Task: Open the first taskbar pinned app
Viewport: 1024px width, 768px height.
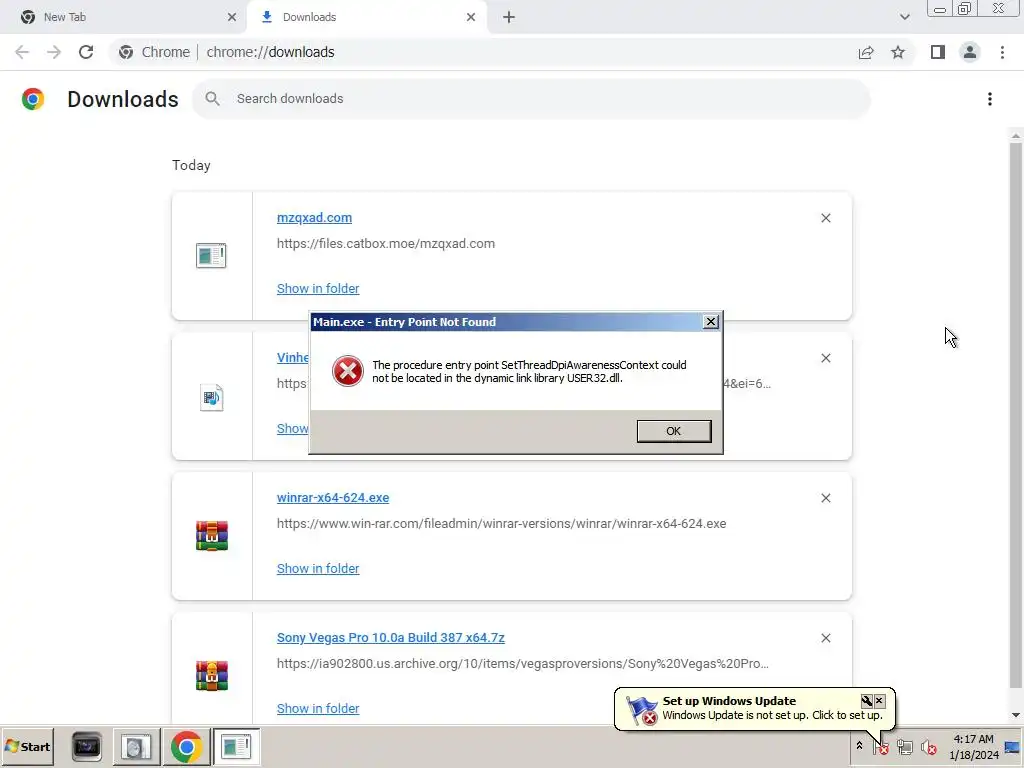Action: [x=86, y=746]
